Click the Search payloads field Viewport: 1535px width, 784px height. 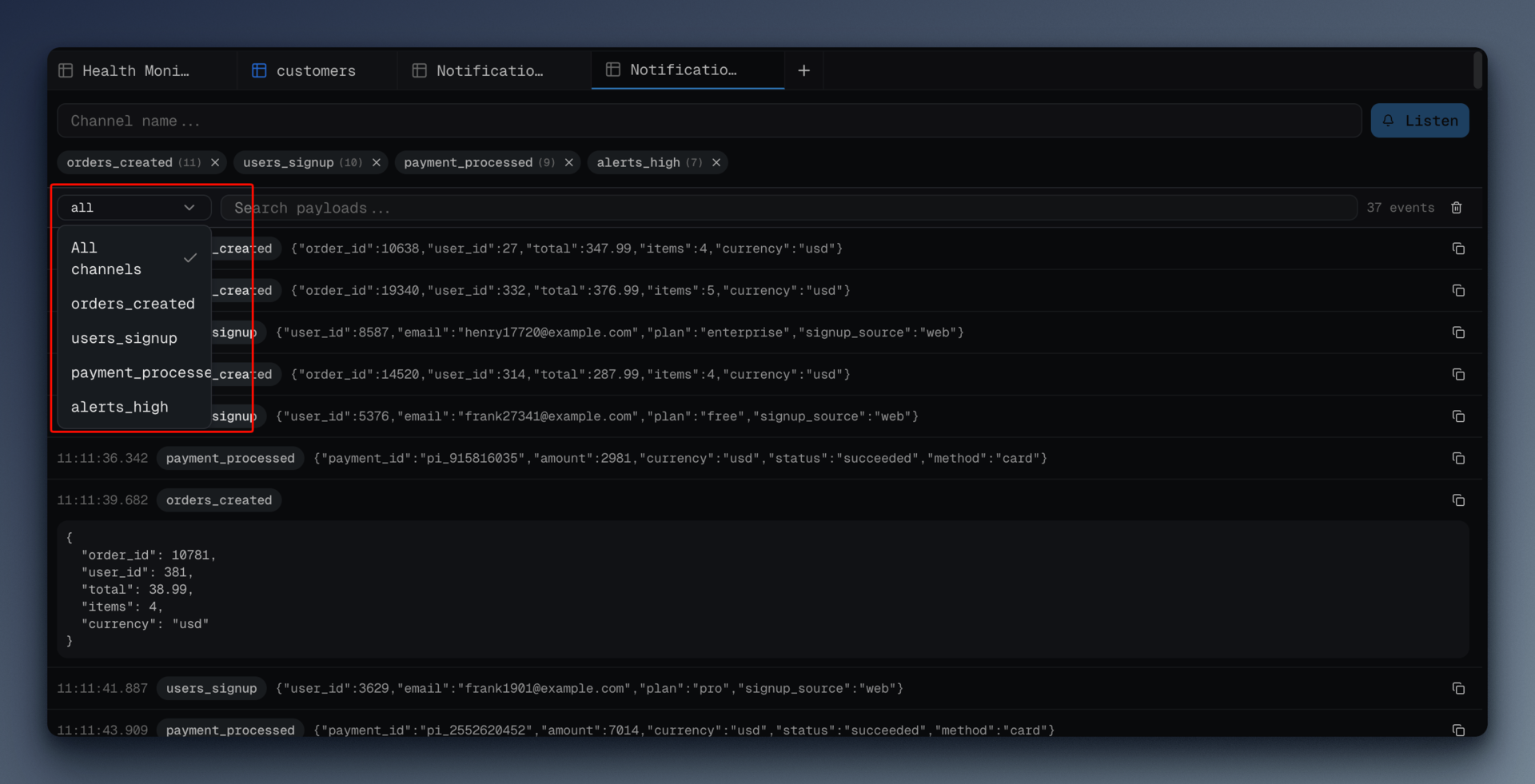(x=787, y=209)
